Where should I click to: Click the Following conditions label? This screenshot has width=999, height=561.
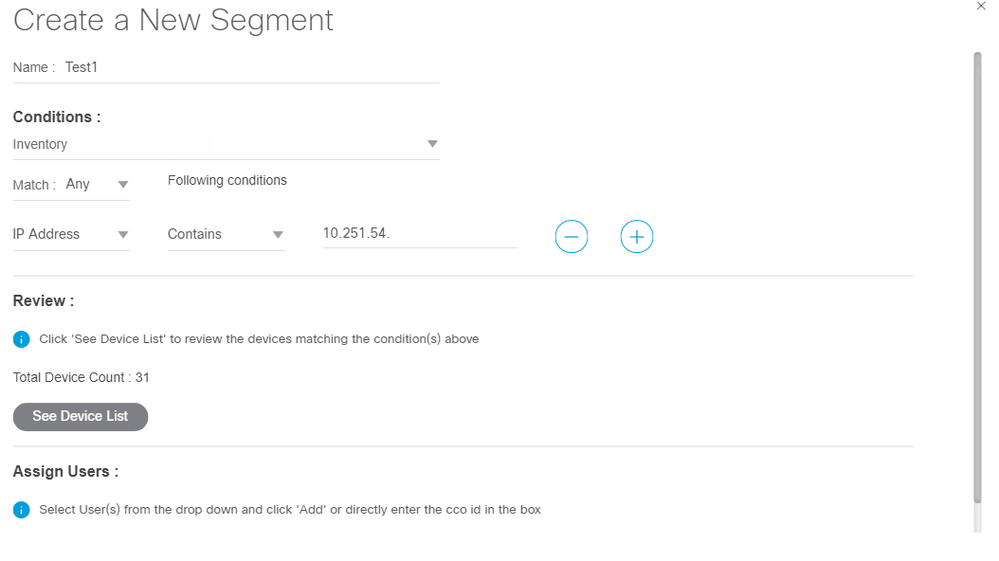point(227,180)
